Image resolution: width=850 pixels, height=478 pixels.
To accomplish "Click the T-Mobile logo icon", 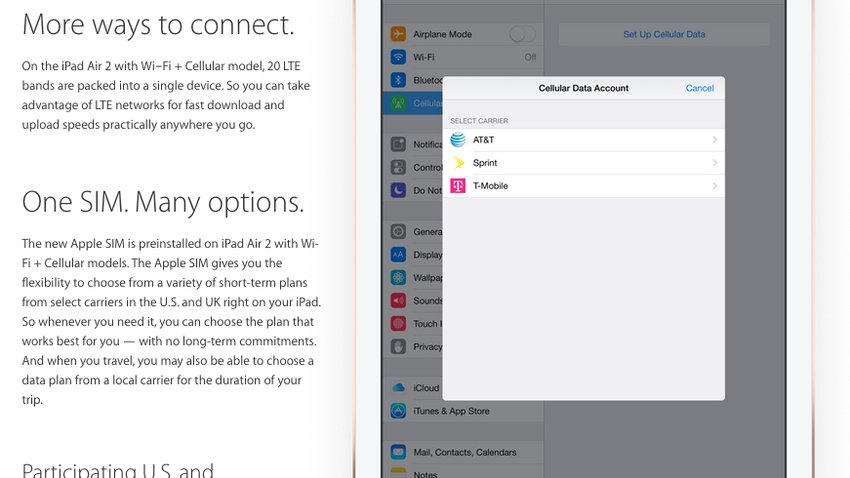I will pos(458,186).
